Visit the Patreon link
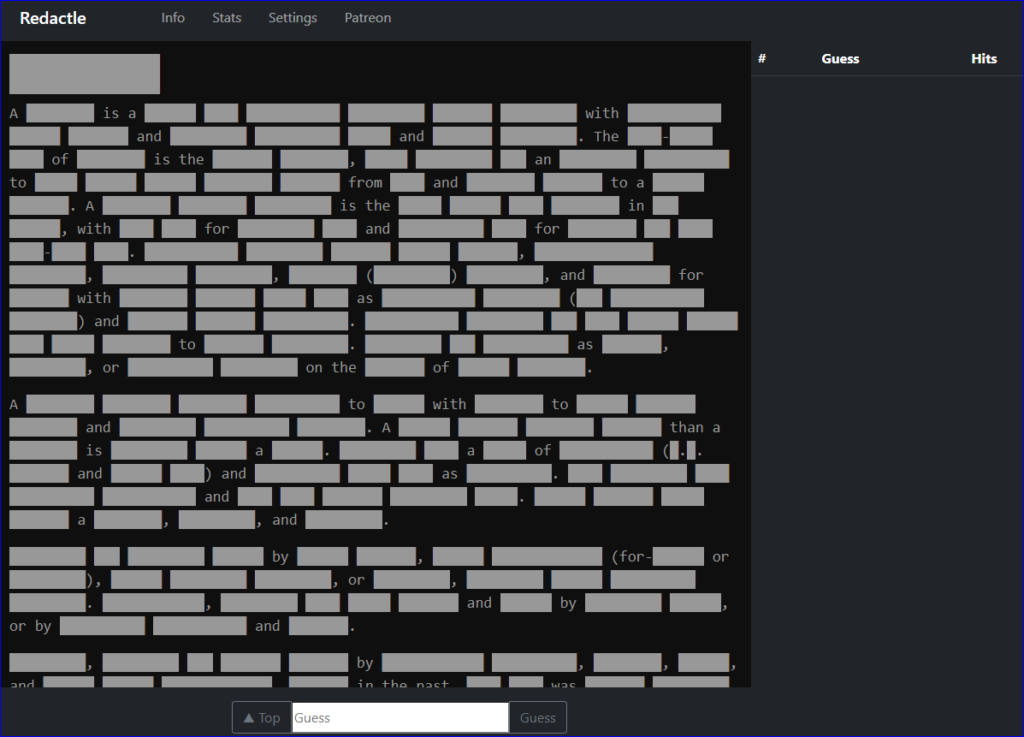The width and height of the screenshot is (1024, 737). 368,18
